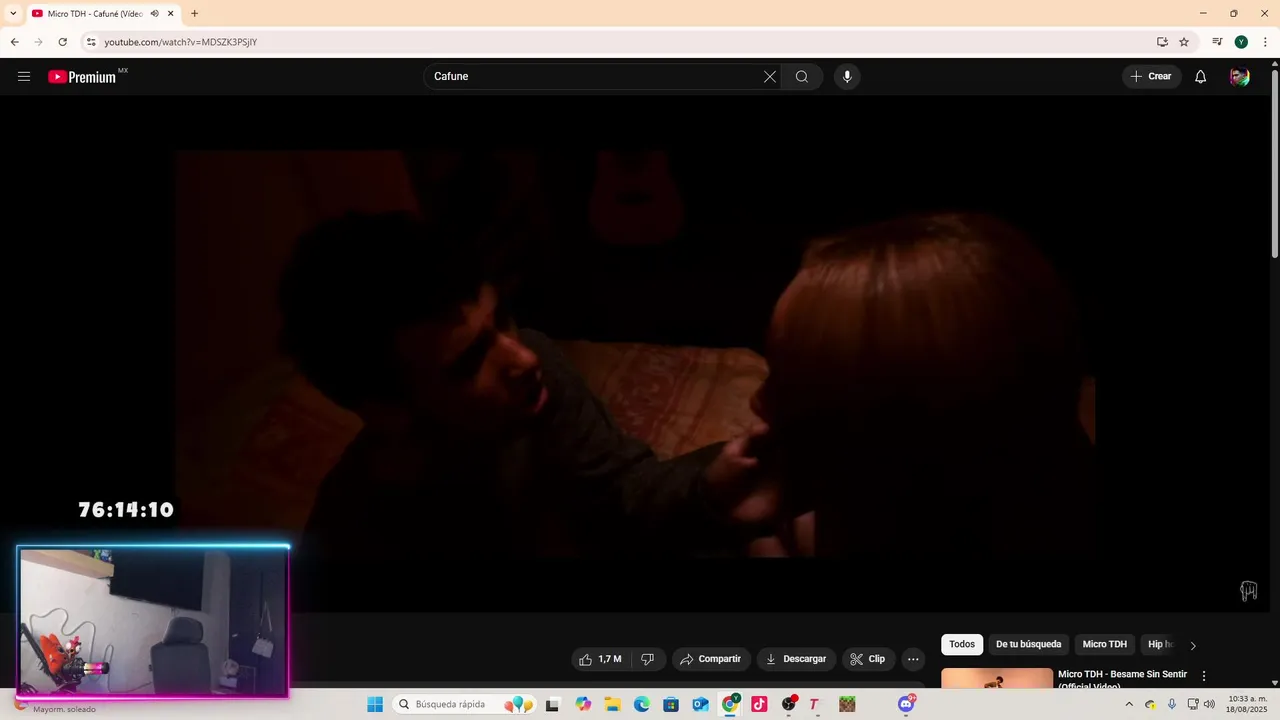Open Besame Sin Sentir video thumbnail

[x=997, y=678]
